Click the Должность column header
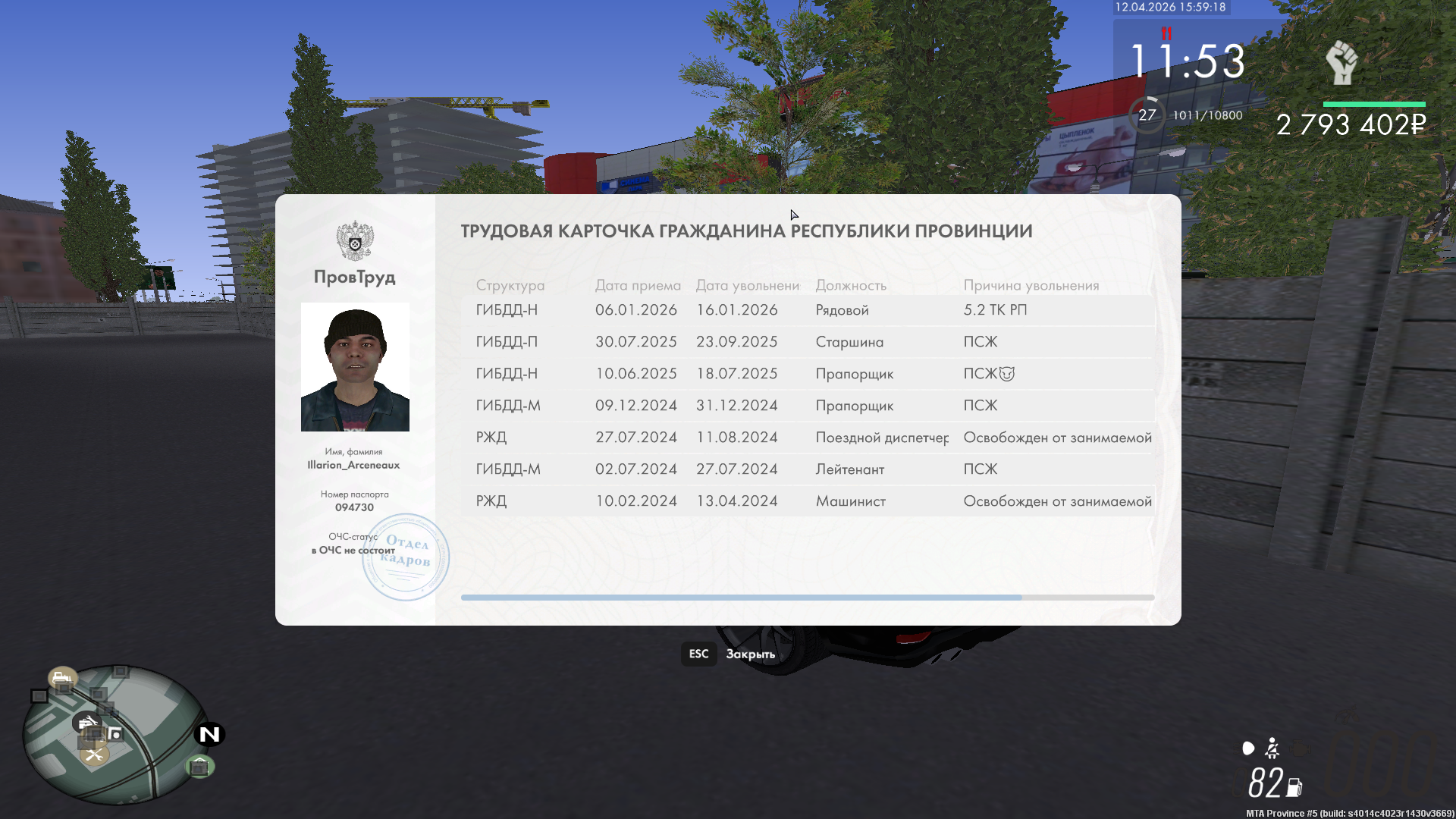1456x819 pixels. (851, 285)
